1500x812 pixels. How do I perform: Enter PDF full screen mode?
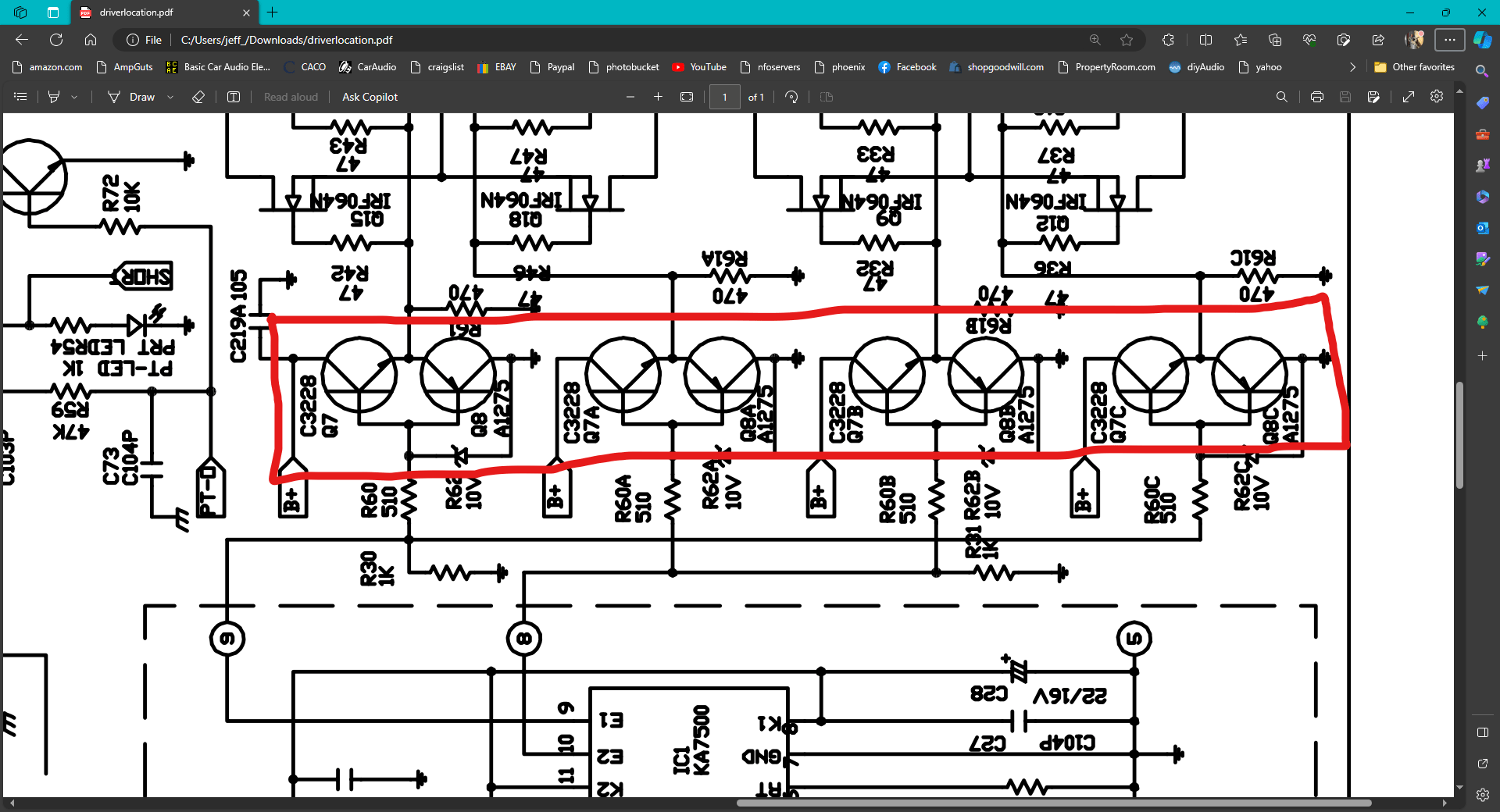pyautogui.click(x=1409, y=97)
